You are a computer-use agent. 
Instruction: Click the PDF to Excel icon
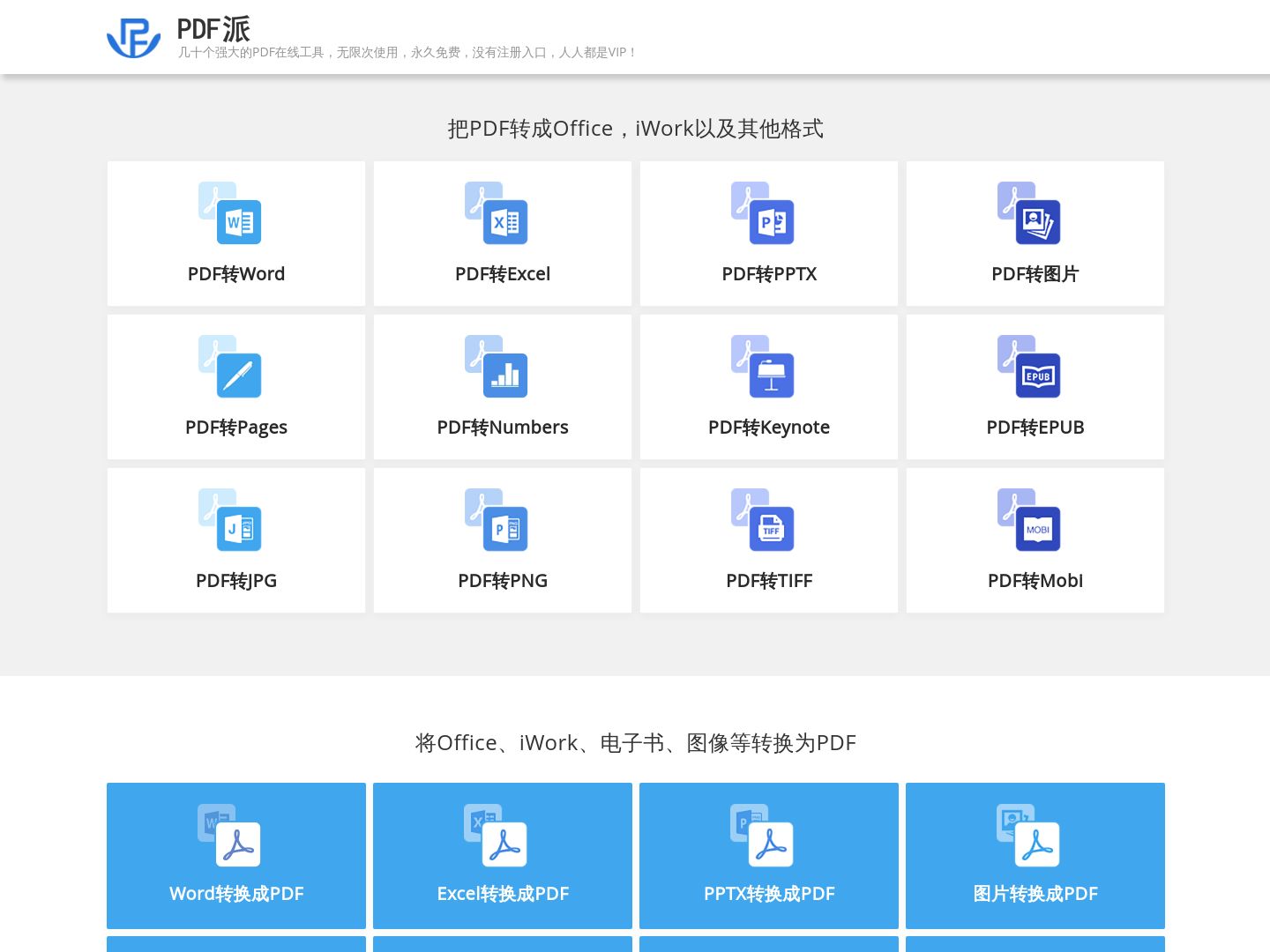[497, 212]
